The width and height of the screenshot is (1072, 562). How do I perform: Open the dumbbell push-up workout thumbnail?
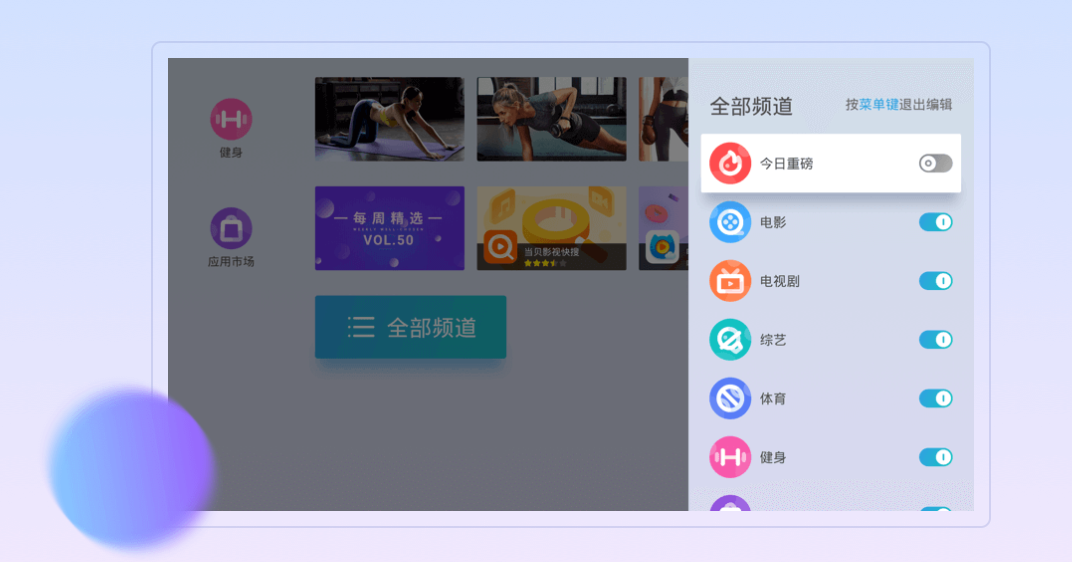pyautogui.click(x=551, y=119)
